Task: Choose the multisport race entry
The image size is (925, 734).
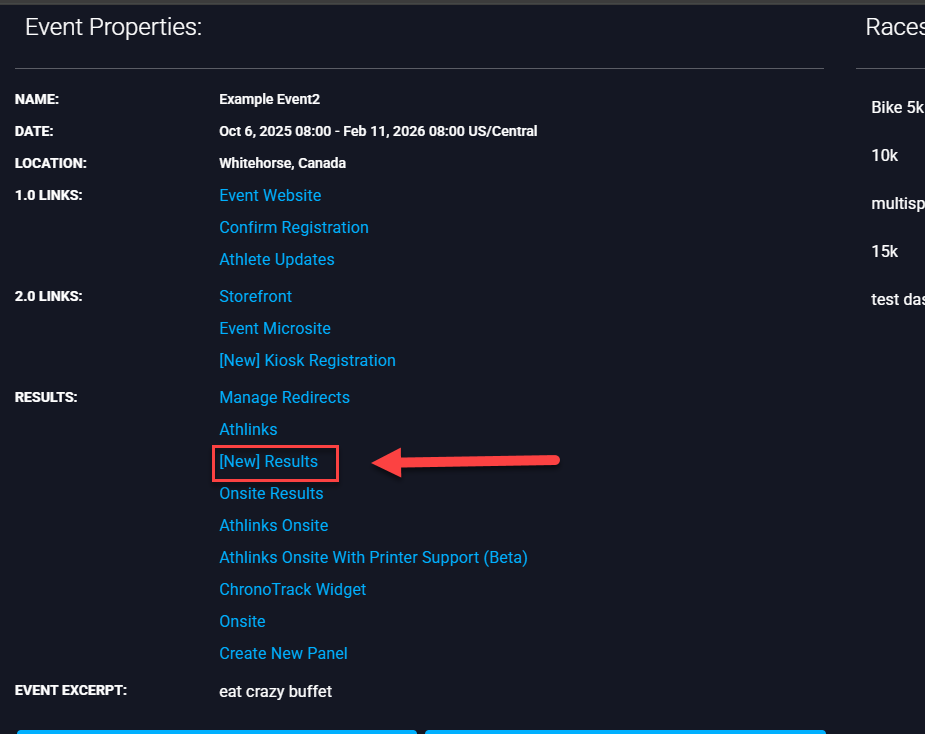Action: [x=897, y=204]
